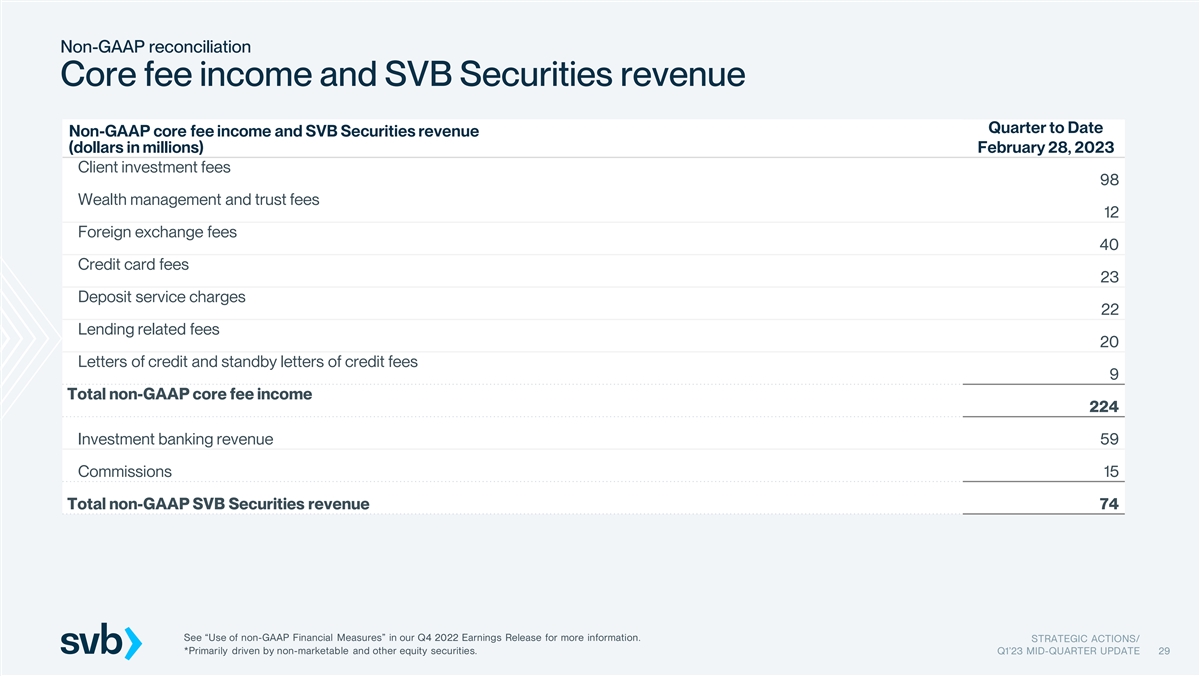
Task: Click the 'Wealth management and trust fees' label
Action: point(198,199)
